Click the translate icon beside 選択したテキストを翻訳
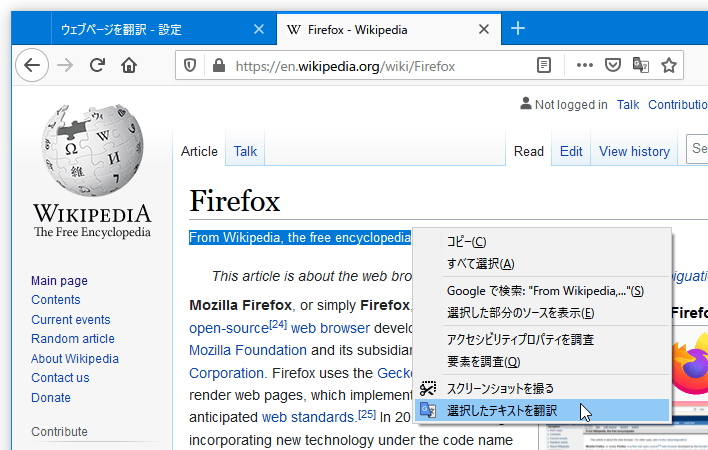The height and width of the screenshot is (450, 708). 428,410
